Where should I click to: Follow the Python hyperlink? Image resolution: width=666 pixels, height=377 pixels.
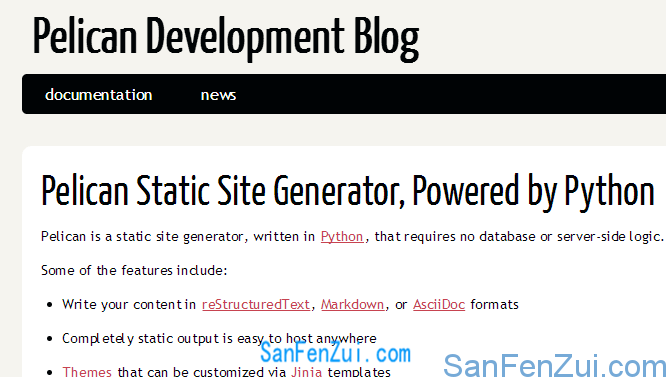click(342, 236)
